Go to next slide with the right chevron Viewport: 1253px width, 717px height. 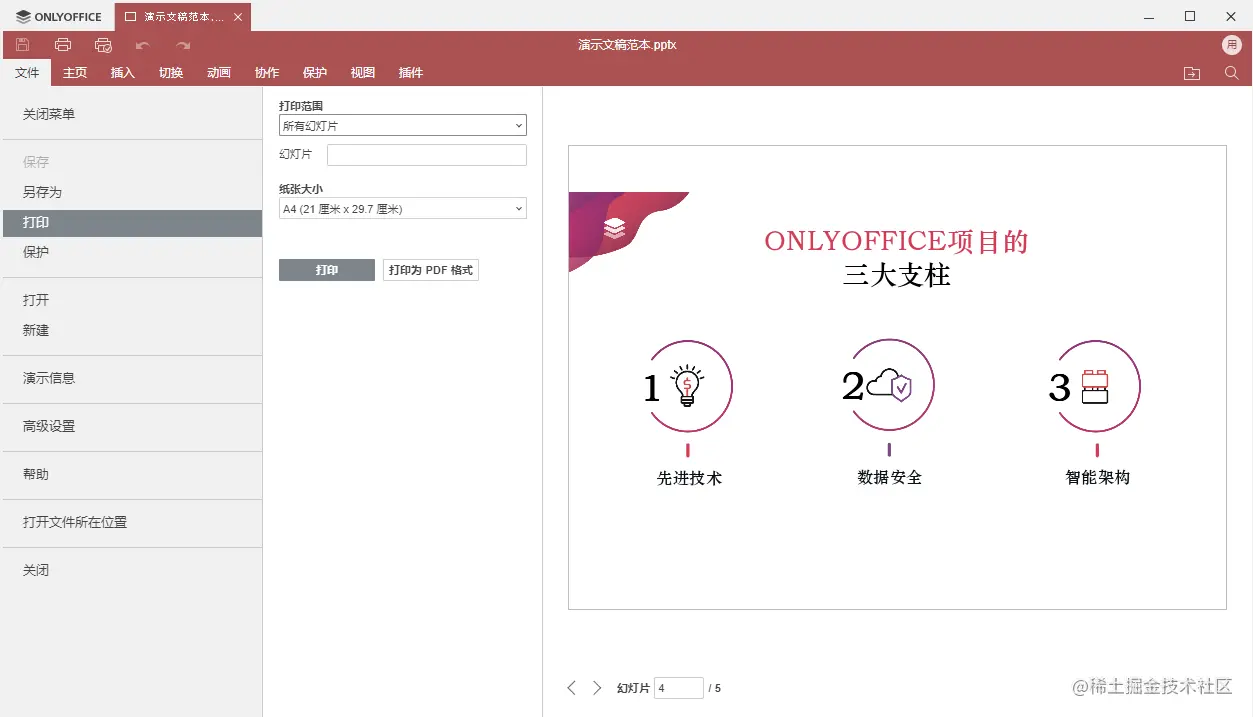(x=596, y=687)
